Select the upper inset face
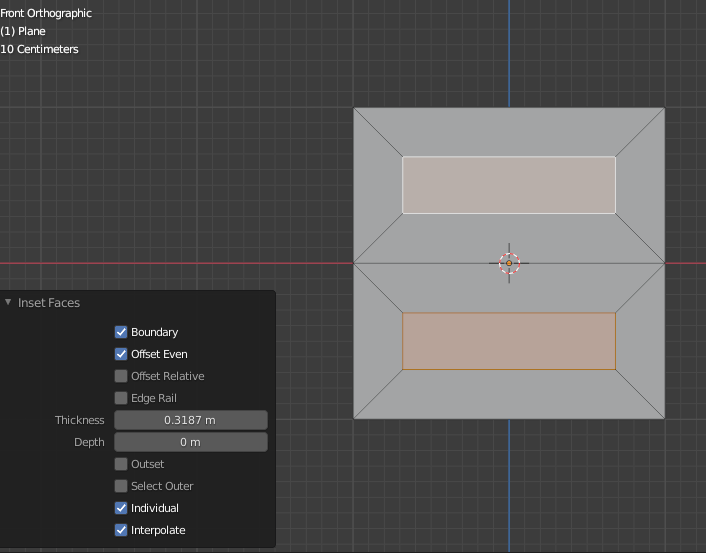This screenshot has height=553, width=706. [x=509, y=185]
